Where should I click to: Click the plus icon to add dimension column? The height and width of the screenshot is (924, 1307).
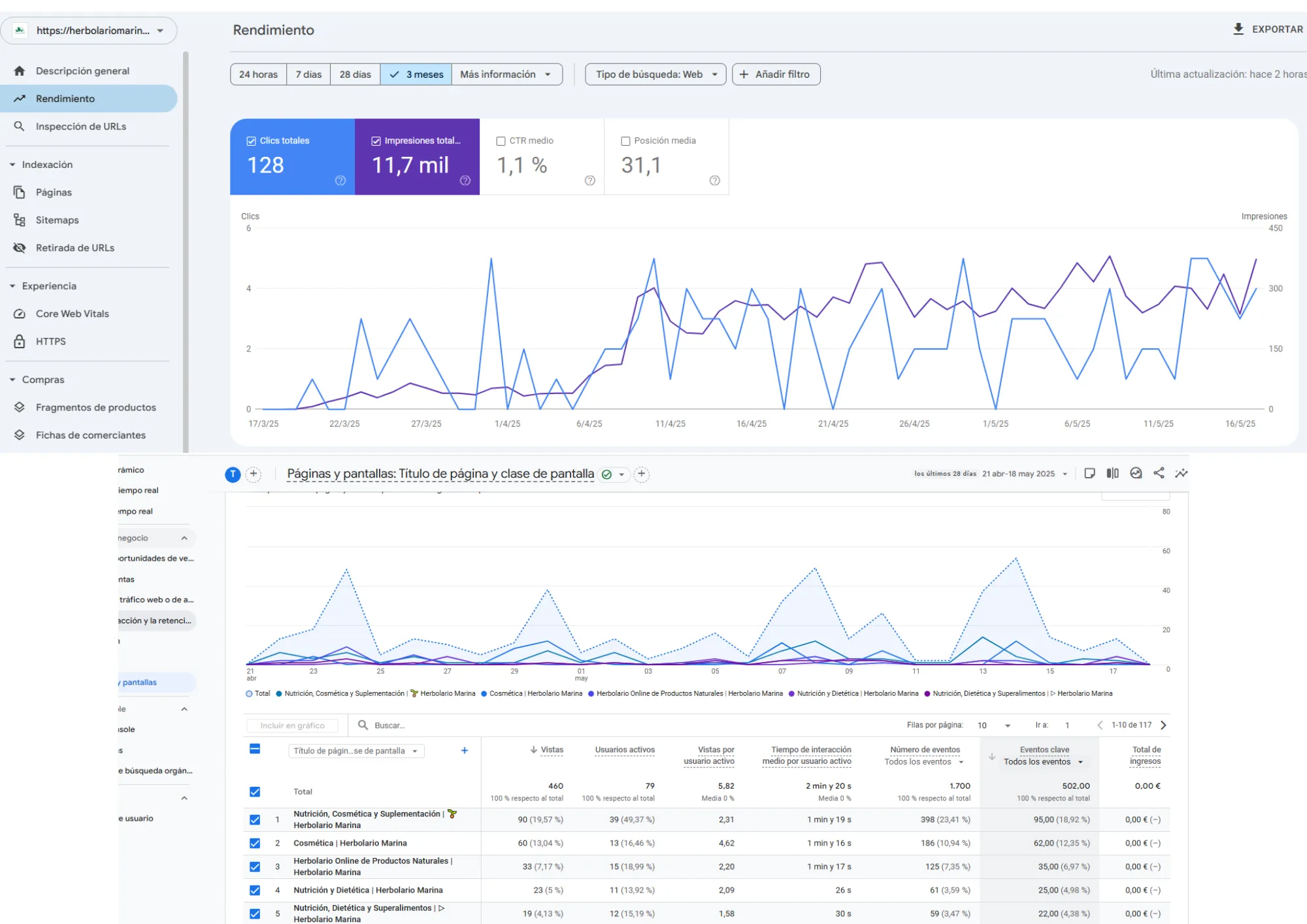[x=464, y=750]
